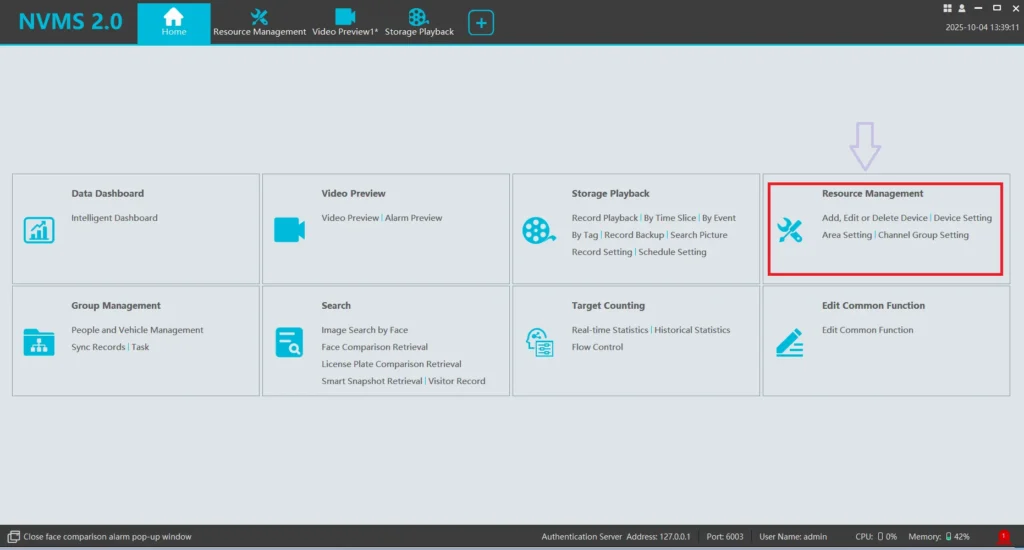Open the Resource Management tab in top bar
1024x550 pixels.
(259, 22)
